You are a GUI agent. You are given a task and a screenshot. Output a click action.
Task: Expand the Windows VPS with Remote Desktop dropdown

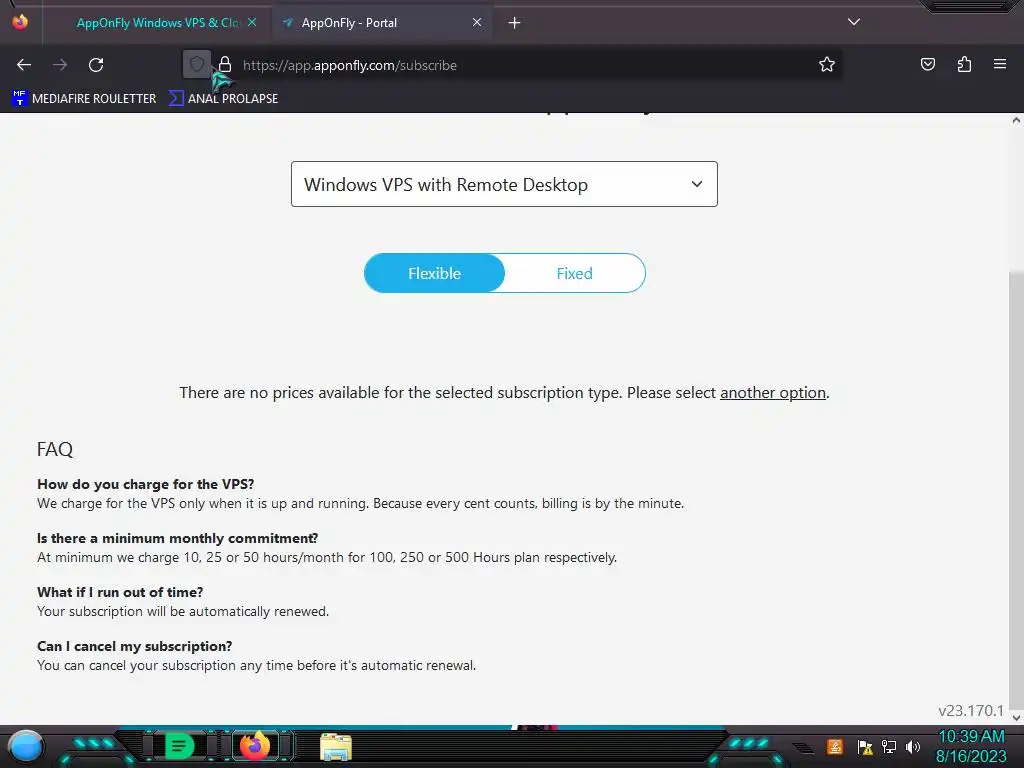point(504,184)
